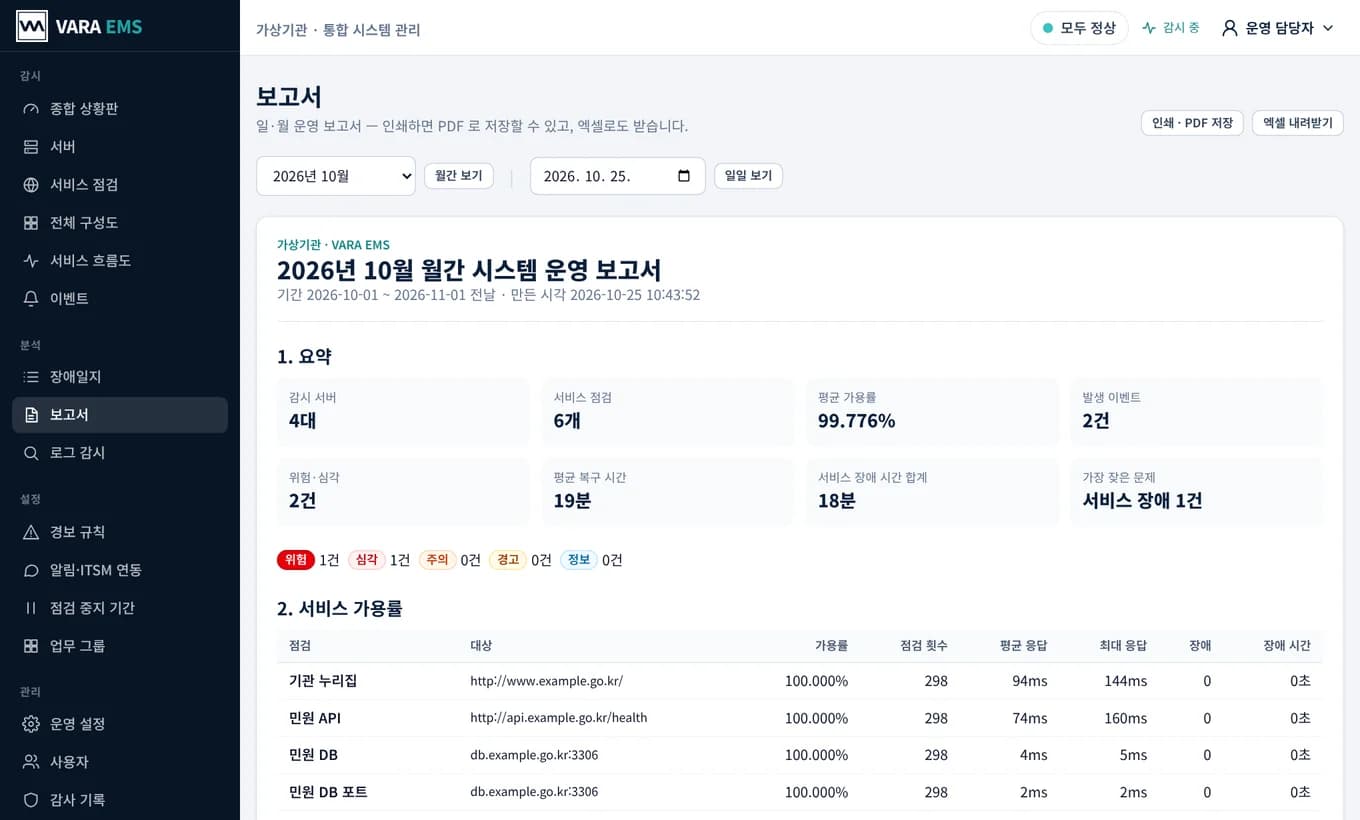Click the 심각 severity badge
Screen dimensions: 1360x820
(x=367, y=560)
